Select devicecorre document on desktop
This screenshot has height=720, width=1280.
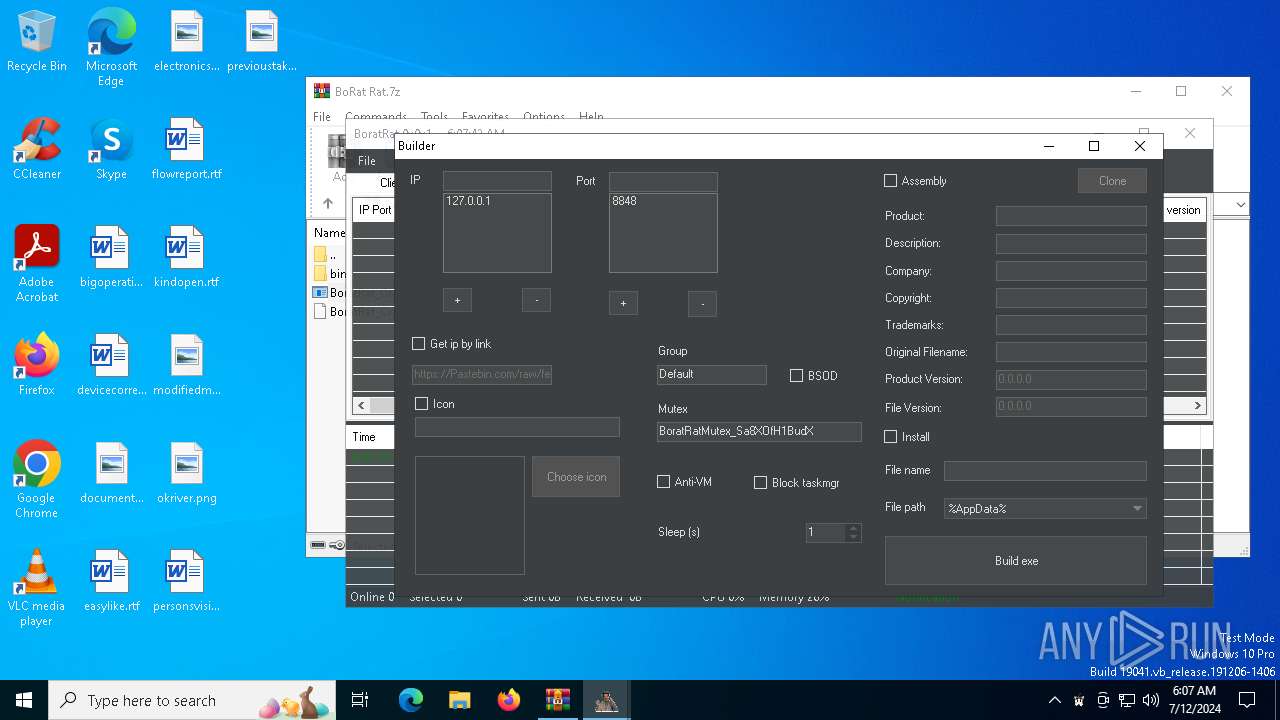tap(111, 365)
